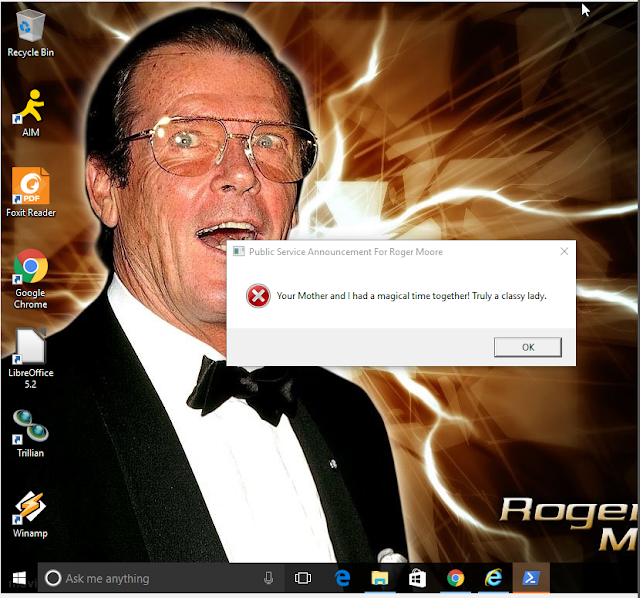The width and height of the screenshot is (640, 598).
Task: Open Task View from the taskbar
Action: [x=303, y=578]
